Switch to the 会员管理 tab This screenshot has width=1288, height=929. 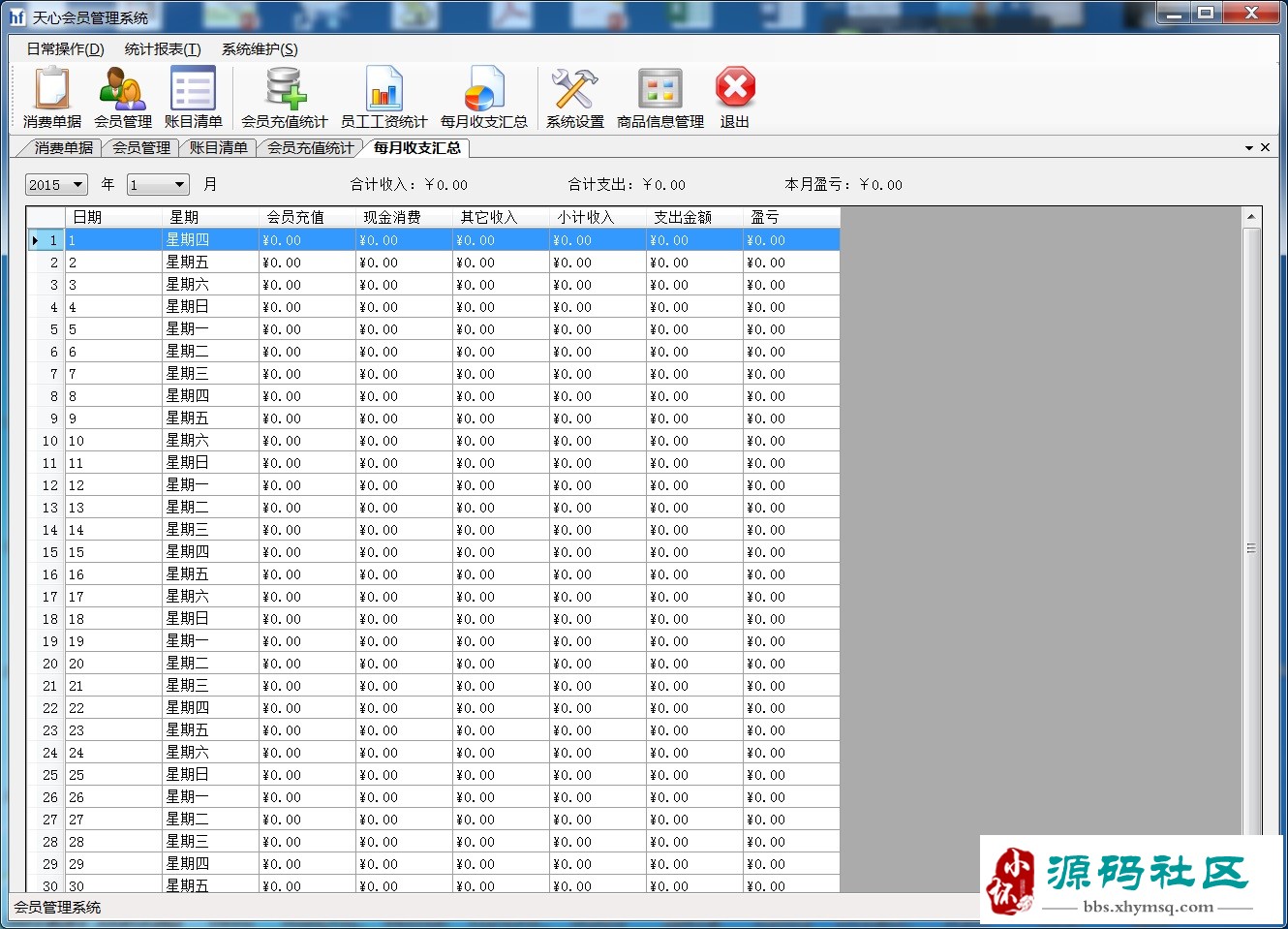[141, 148]
